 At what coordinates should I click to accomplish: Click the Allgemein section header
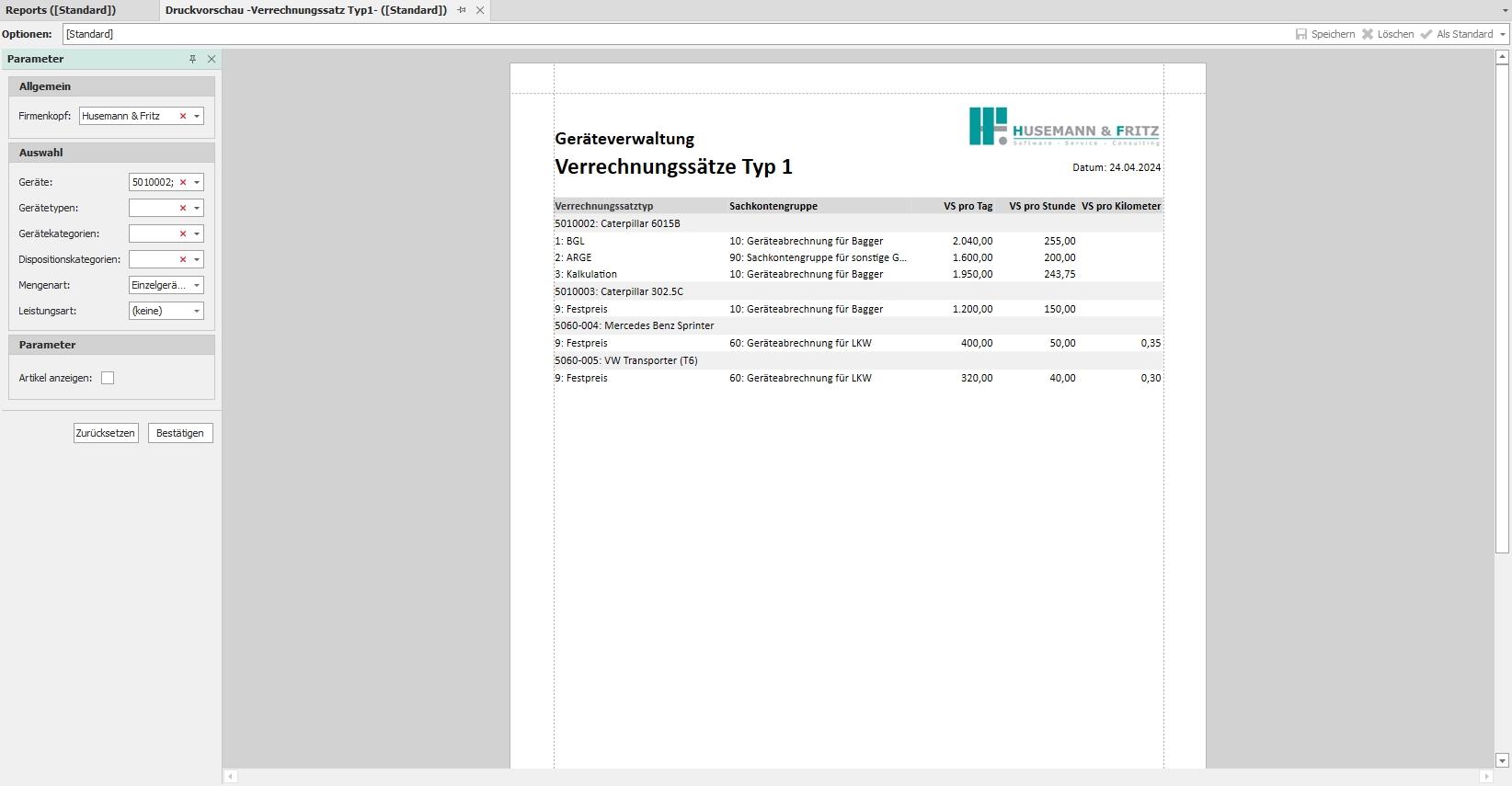(x=111, y=86)
